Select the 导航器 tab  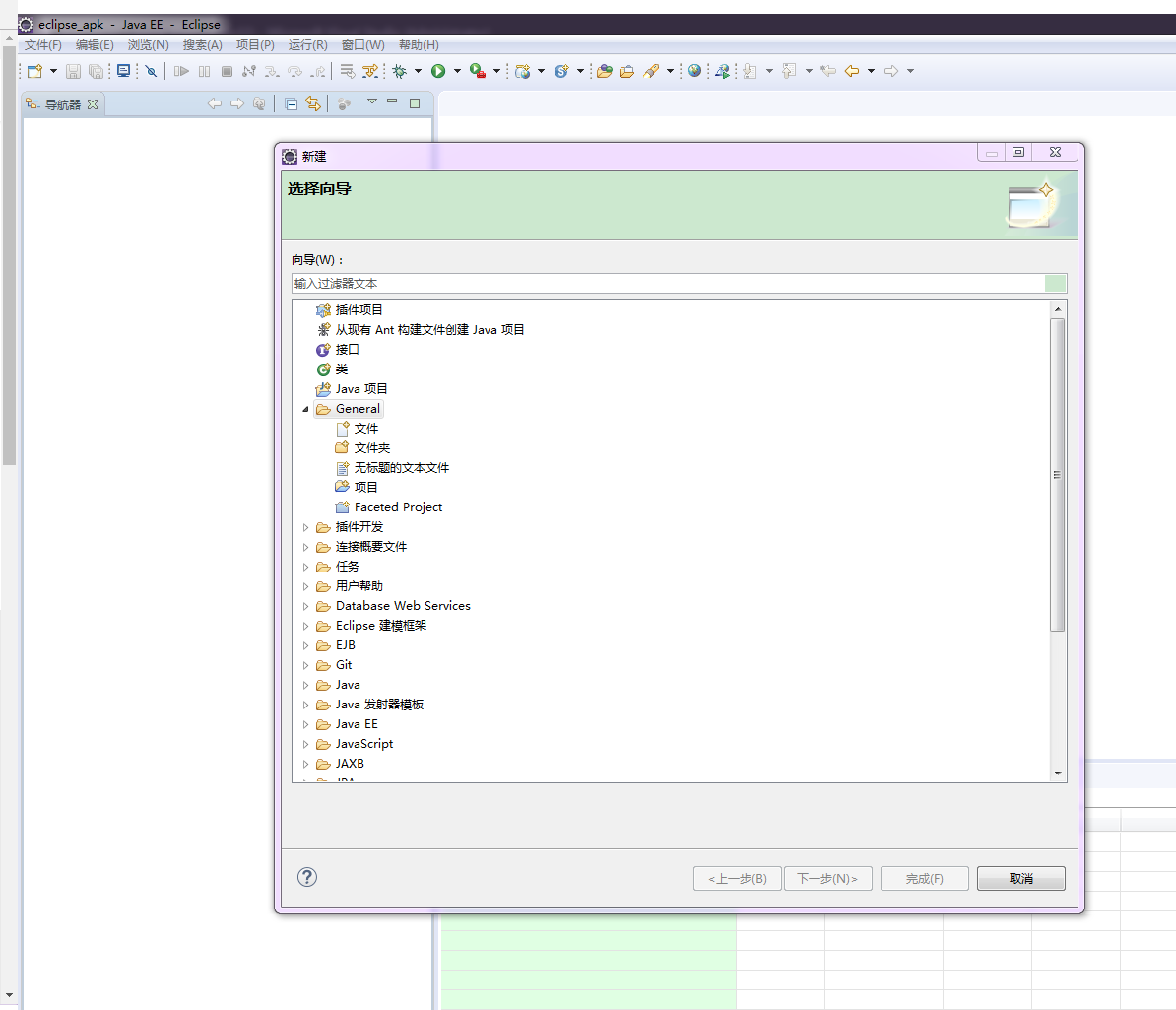point(62,104)
